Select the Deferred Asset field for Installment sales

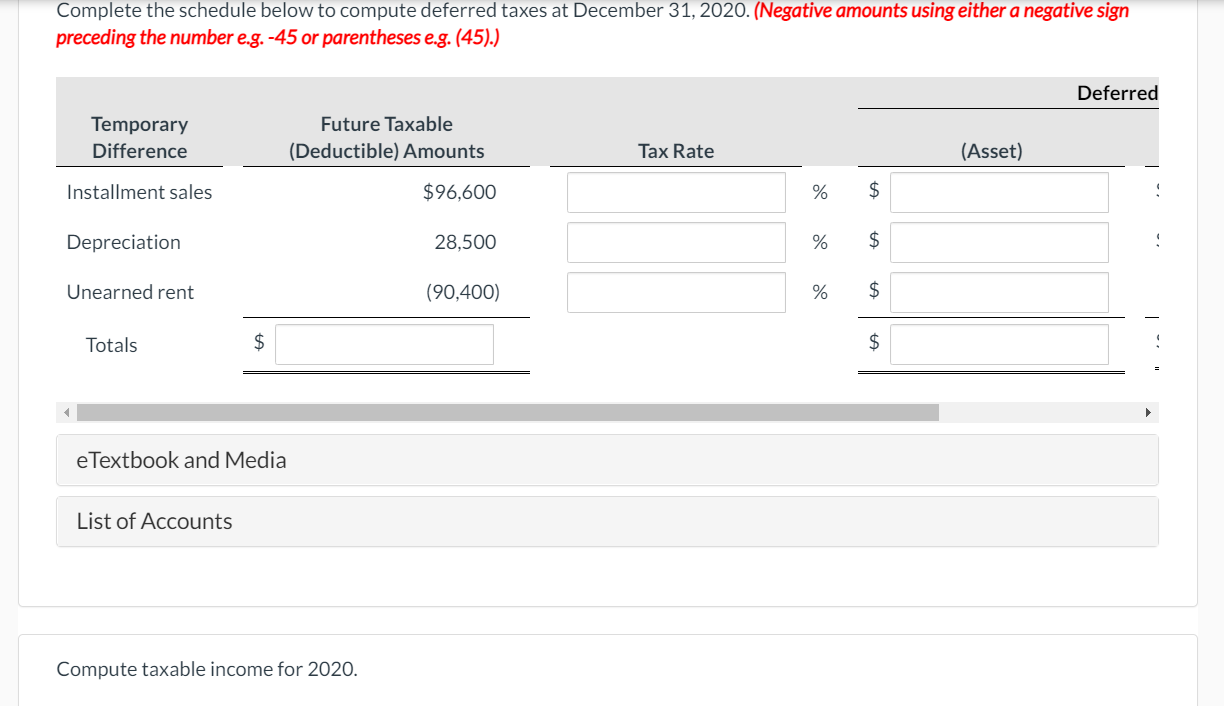coord(999,192)
